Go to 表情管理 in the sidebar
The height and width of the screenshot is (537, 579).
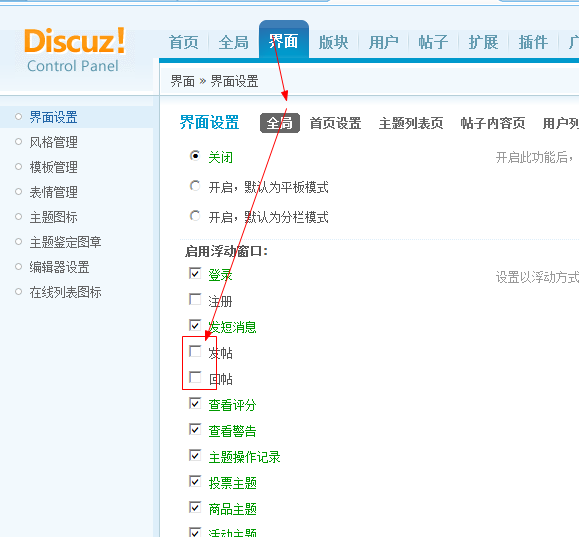[x=54, y=192]
